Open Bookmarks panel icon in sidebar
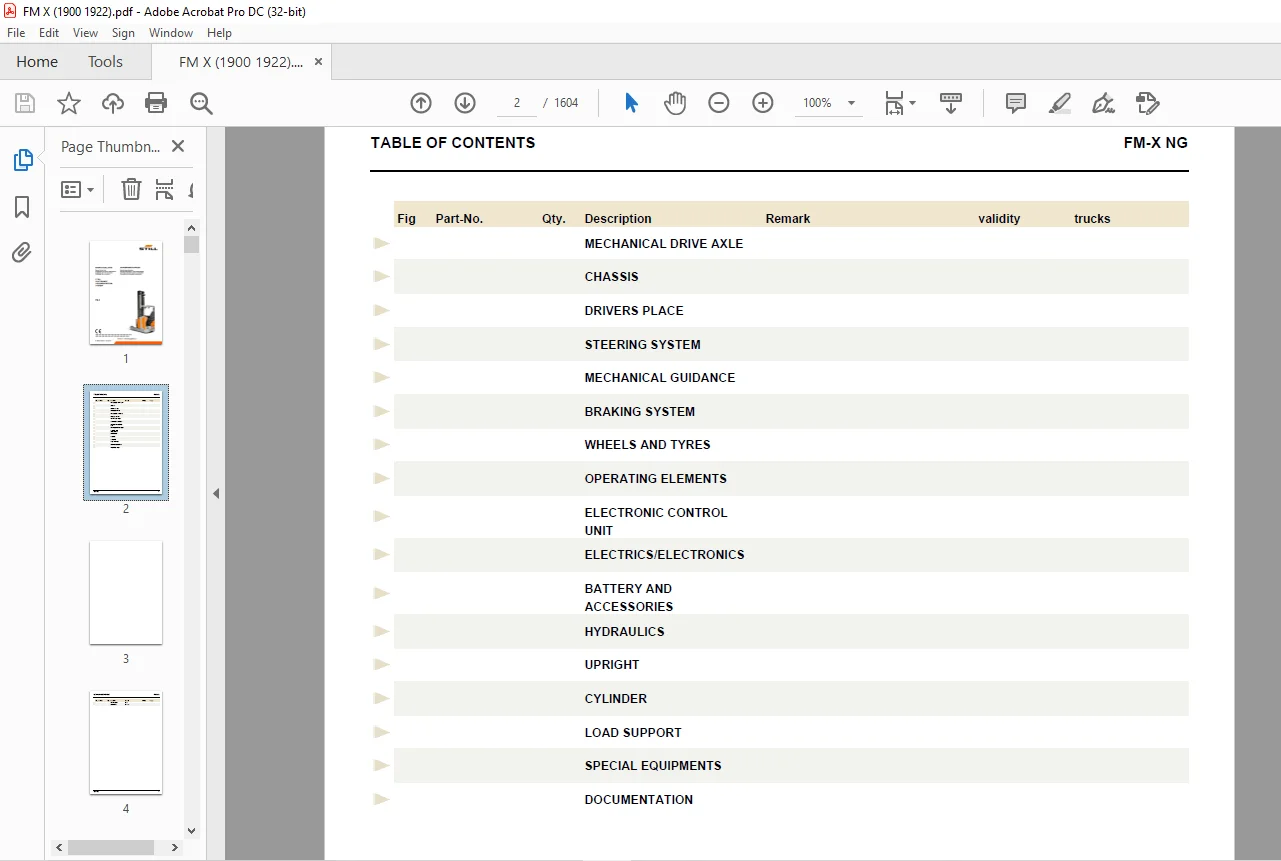Image resolution: width=1281 pixels, height=861 pixels. [x=22, y=207]
